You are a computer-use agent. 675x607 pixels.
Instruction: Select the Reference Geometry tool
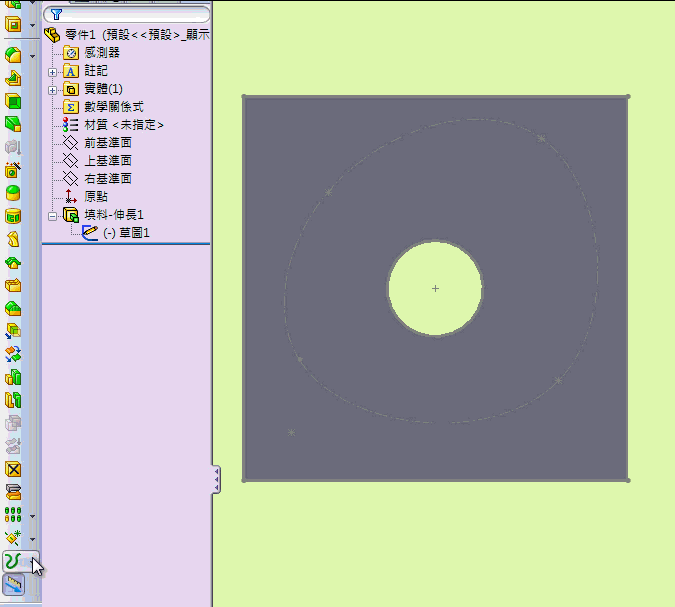pos(13,538)
